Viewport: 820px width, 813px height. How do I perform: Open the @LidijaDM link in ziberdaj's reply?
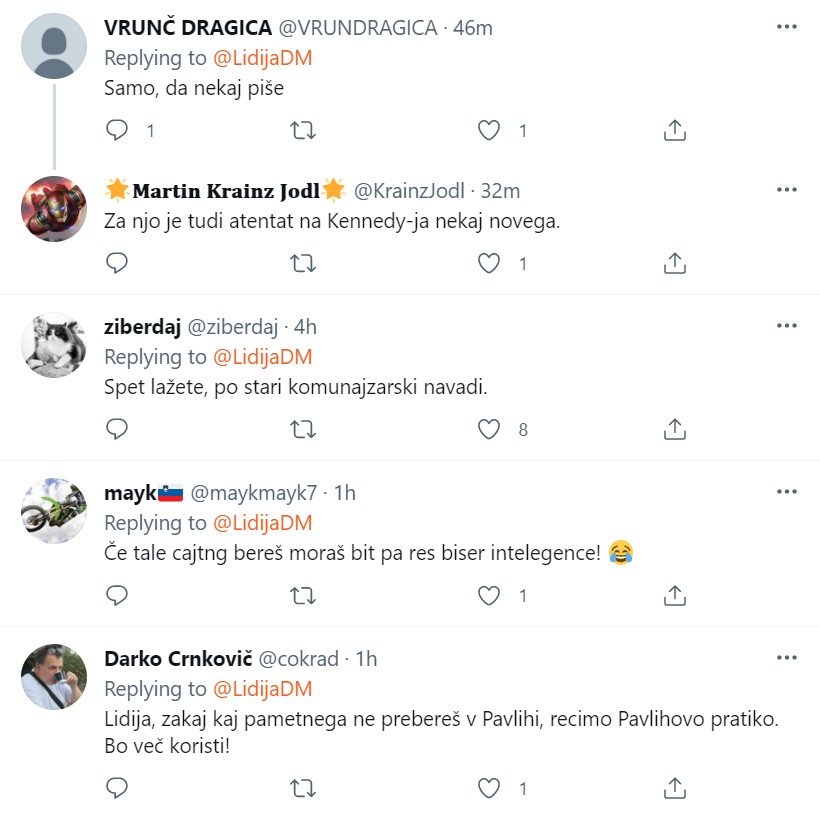tap(262, 357)
